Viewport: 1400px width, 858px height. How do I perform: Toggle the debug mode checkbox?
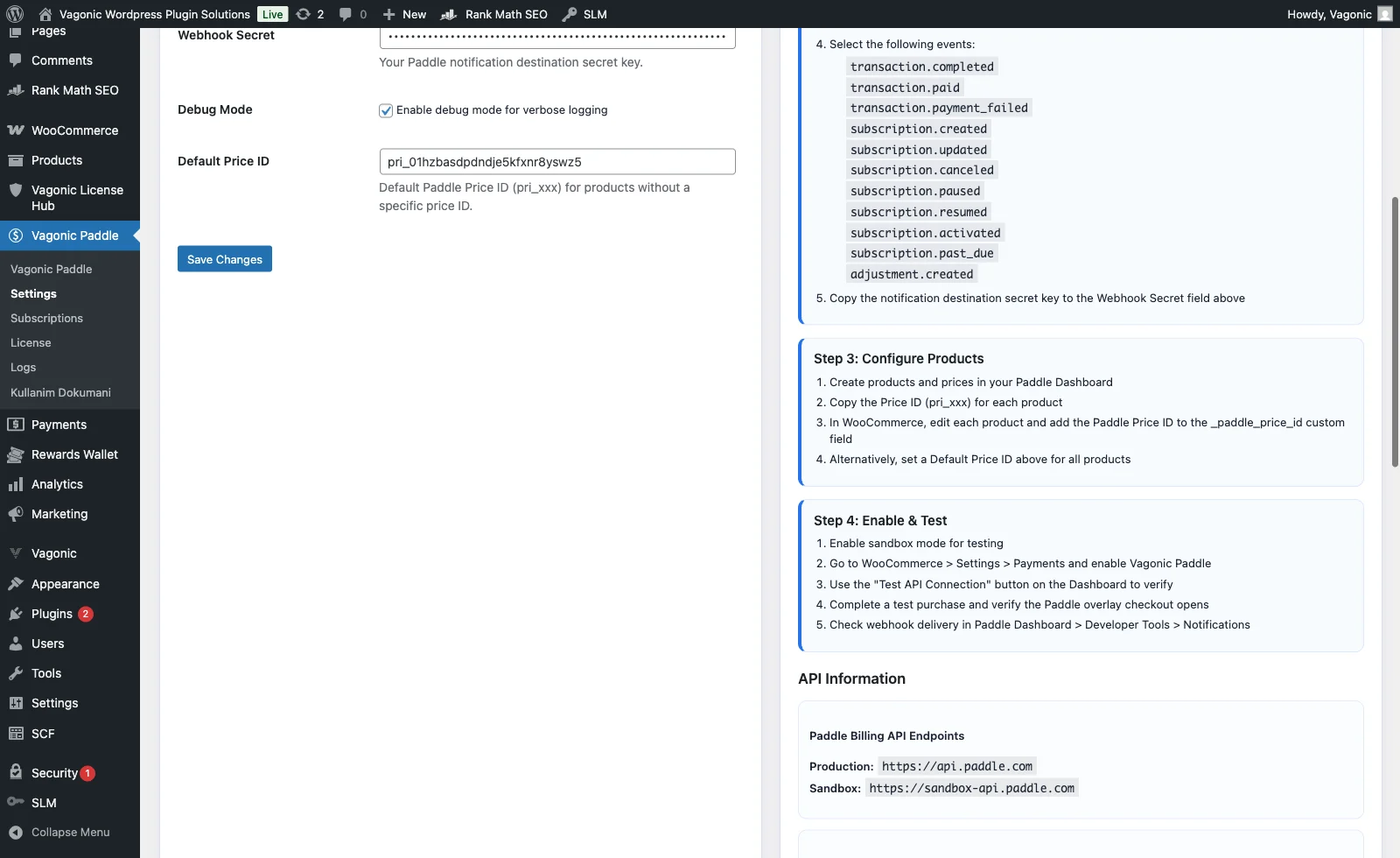386,110
